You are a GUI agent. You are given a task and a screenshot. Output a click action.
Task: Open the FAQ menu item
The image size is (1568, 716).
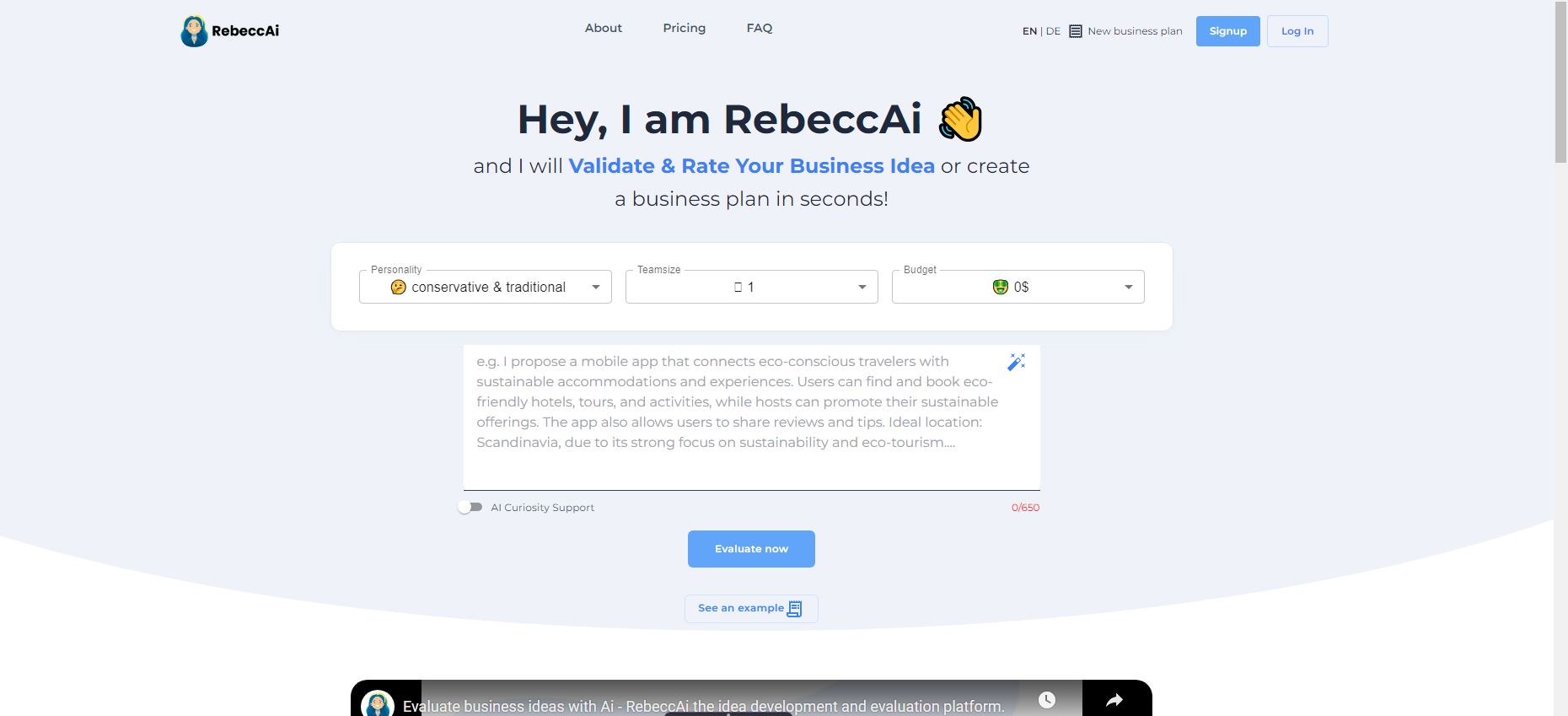(760, 28)
